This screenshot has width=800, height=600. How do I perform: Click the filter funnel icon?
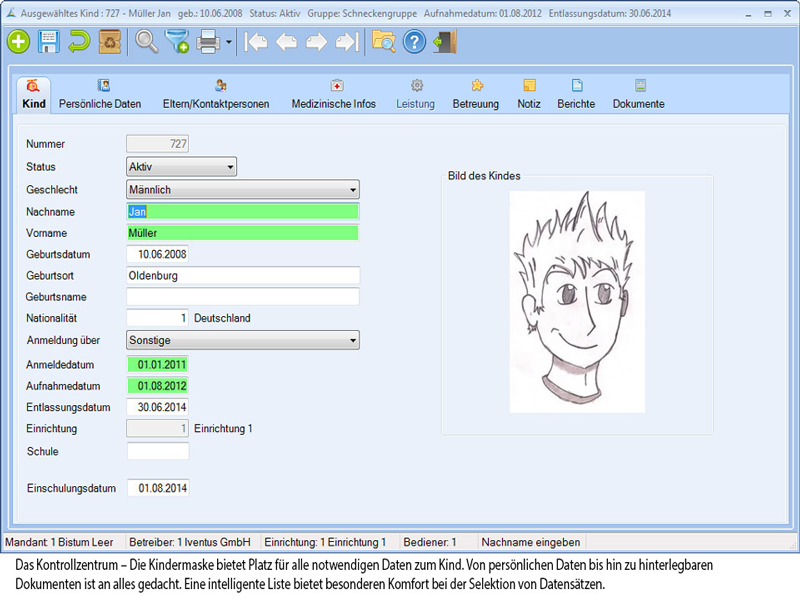(177, 42)
